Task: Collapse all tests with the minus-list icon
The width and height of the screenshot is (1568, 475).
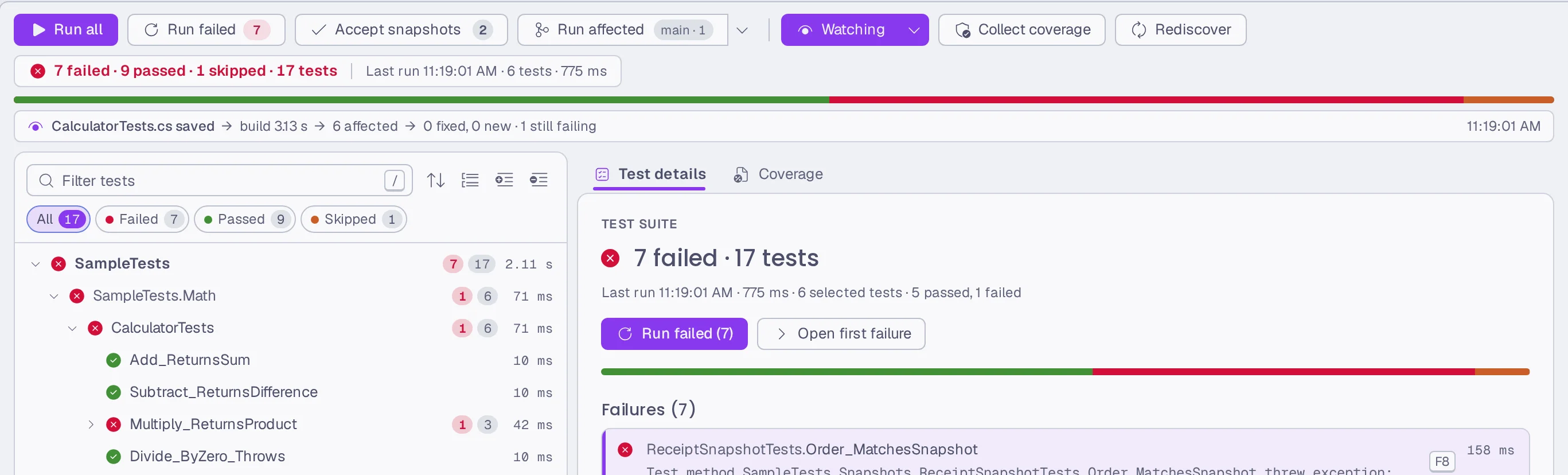Action: point(539,180)
